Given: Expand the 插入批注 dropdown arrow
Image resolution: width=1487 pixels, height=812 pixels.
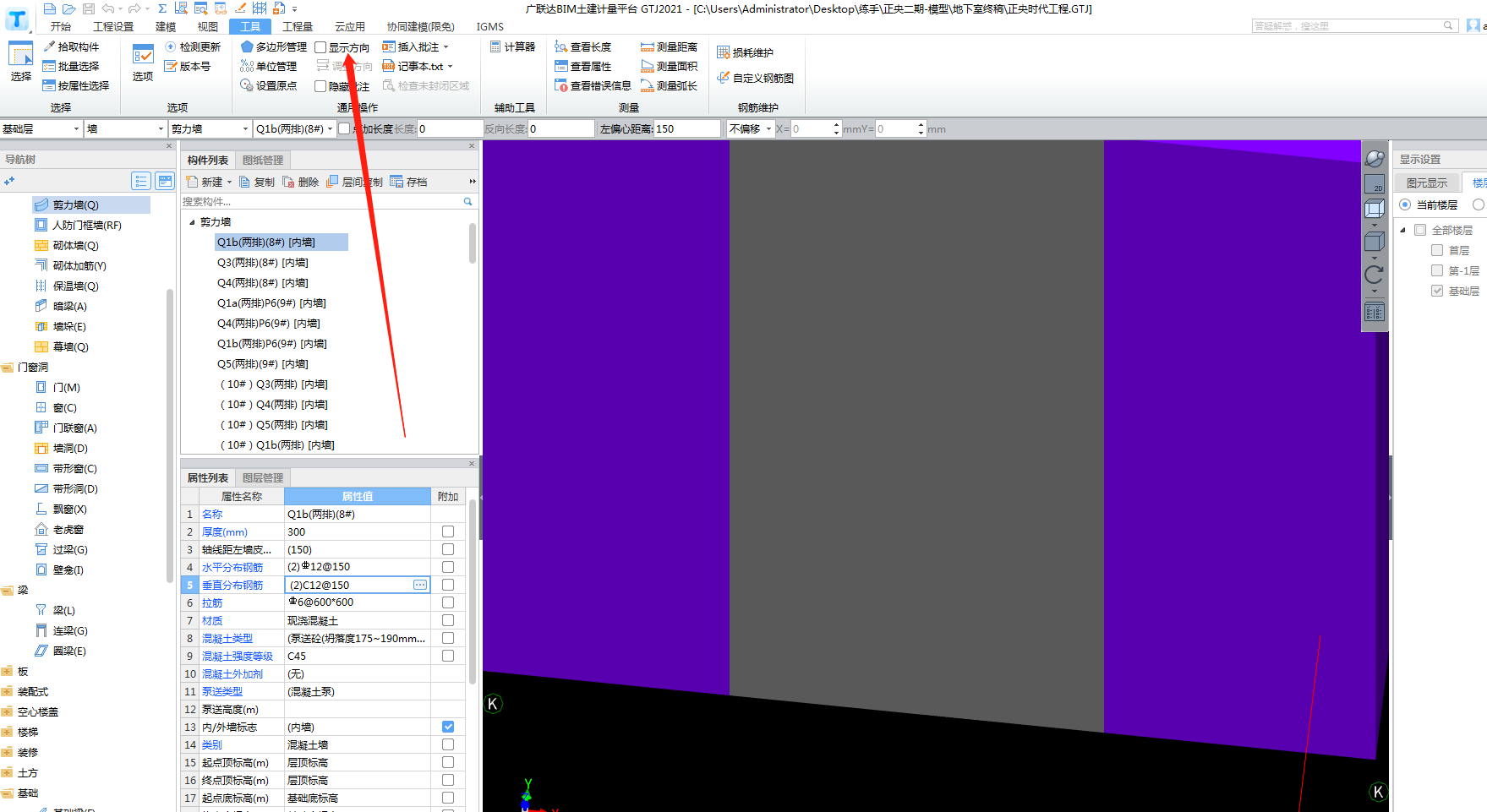Looking at the screenshot, I should click(446, 47).
